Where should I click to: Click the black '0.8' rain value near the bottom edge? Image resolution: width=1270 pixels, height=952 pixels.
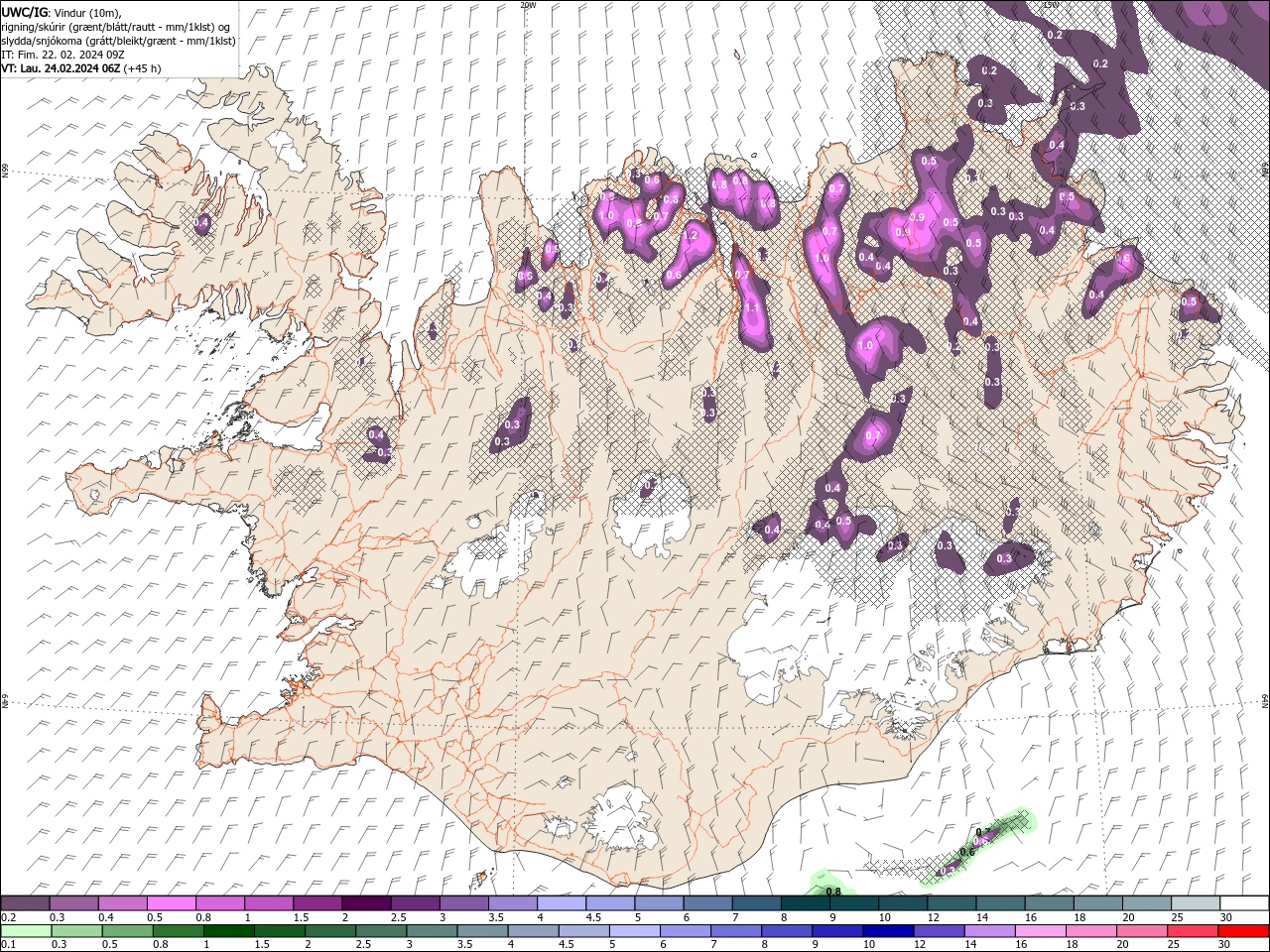pos(833,892)
